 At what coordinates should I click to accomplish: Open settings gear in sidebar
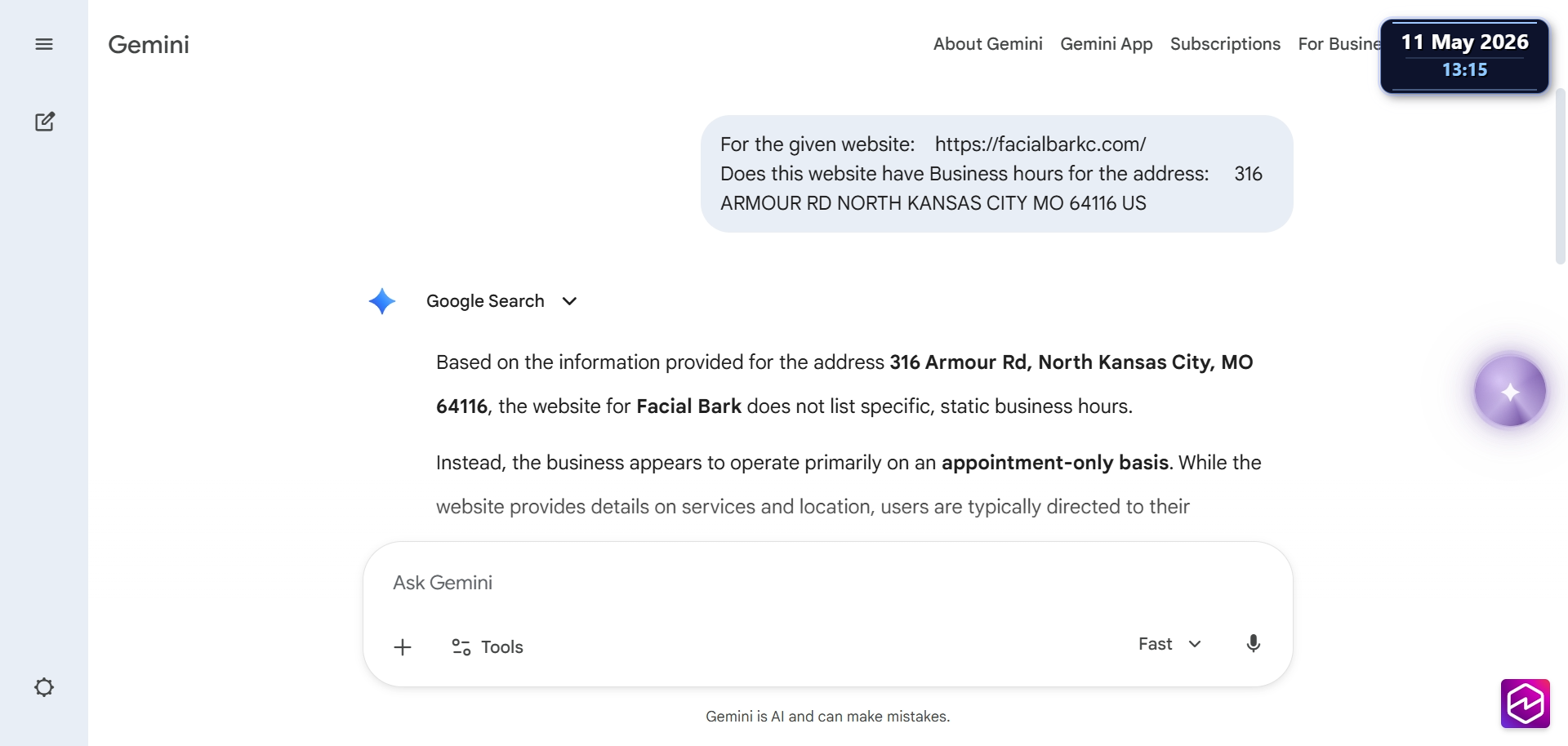[x=44, y=687]
